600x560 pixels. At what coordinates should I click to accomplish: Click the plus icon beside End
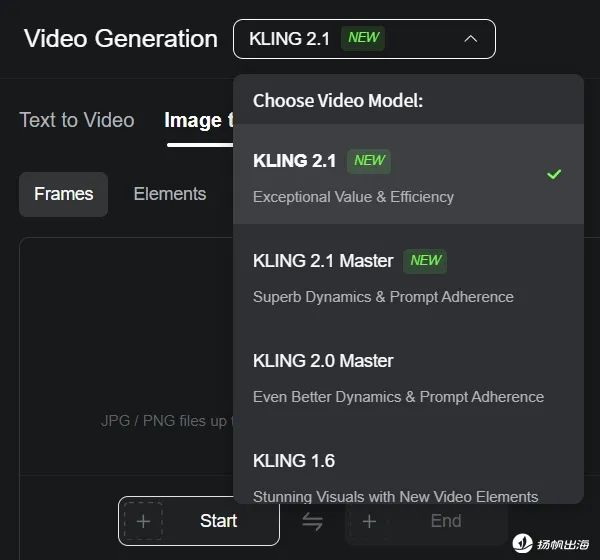pos(369,521)
